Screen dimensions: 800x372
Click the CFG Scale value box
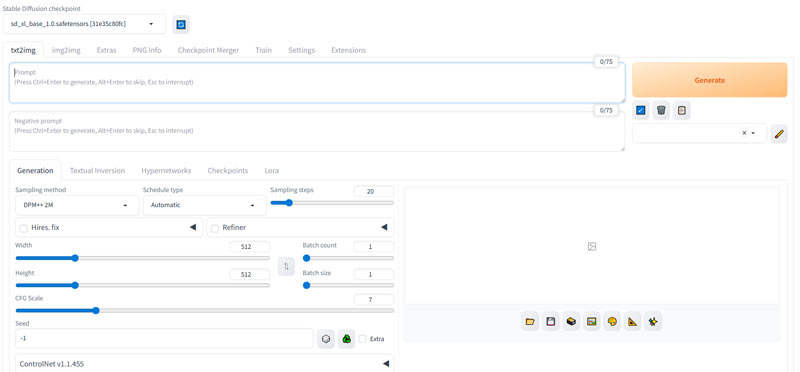click(x=373, y=300)
